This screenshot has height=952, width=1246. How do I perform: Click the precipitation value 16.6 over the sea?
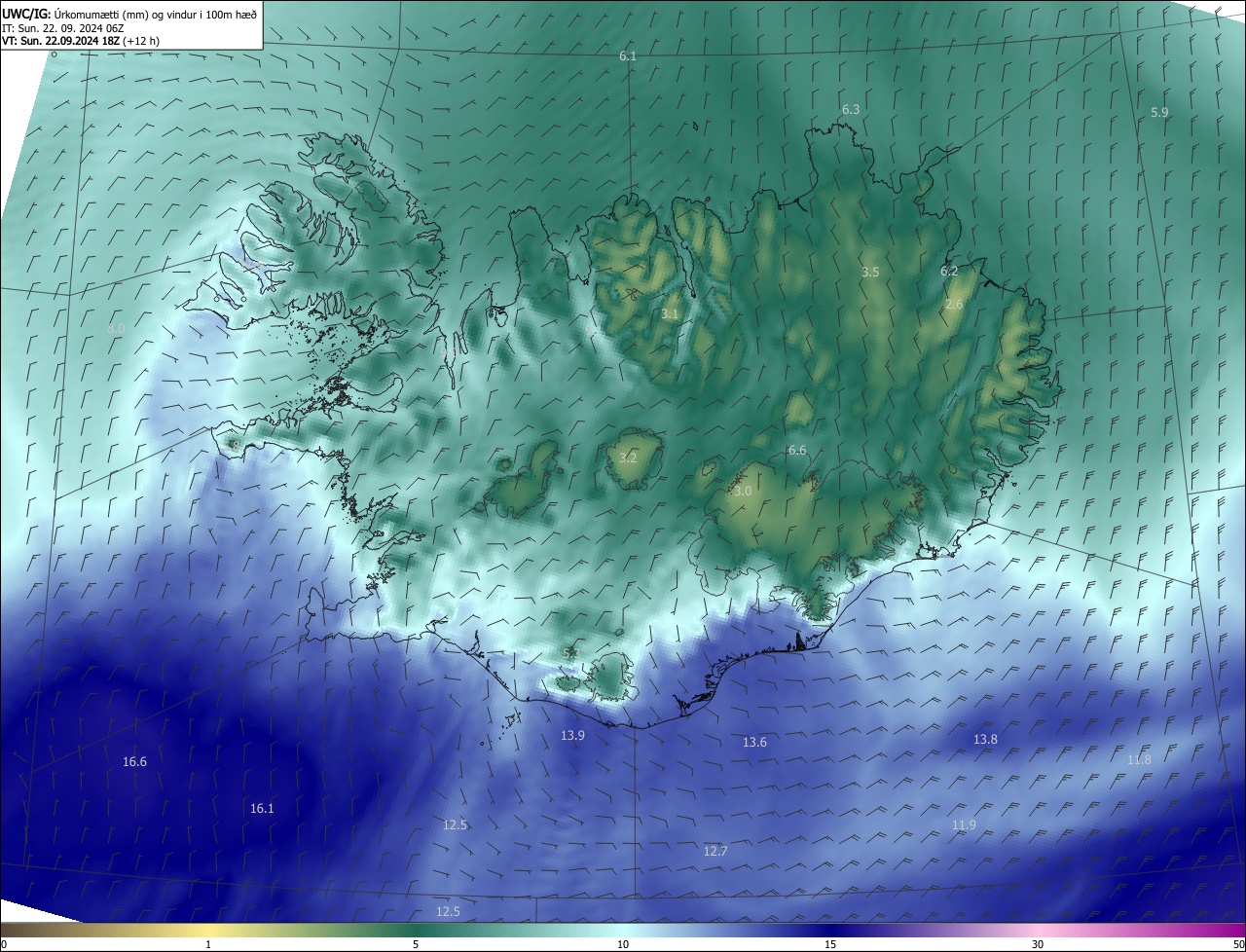pyautogui.click(x=134, y=762)
